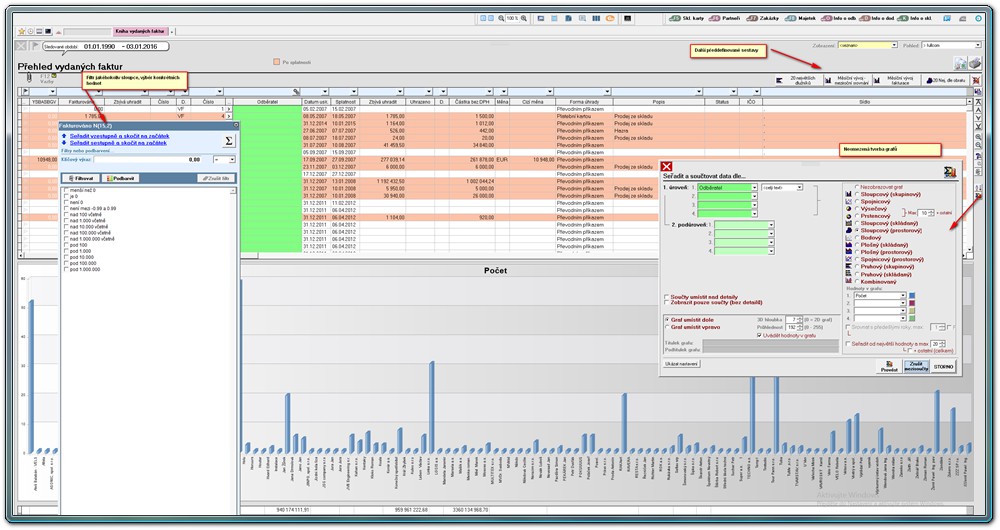1000x530 pixels.
Task: Open the Info o odb shortcut
Action: pyautogui.click(x=839, y=18)
